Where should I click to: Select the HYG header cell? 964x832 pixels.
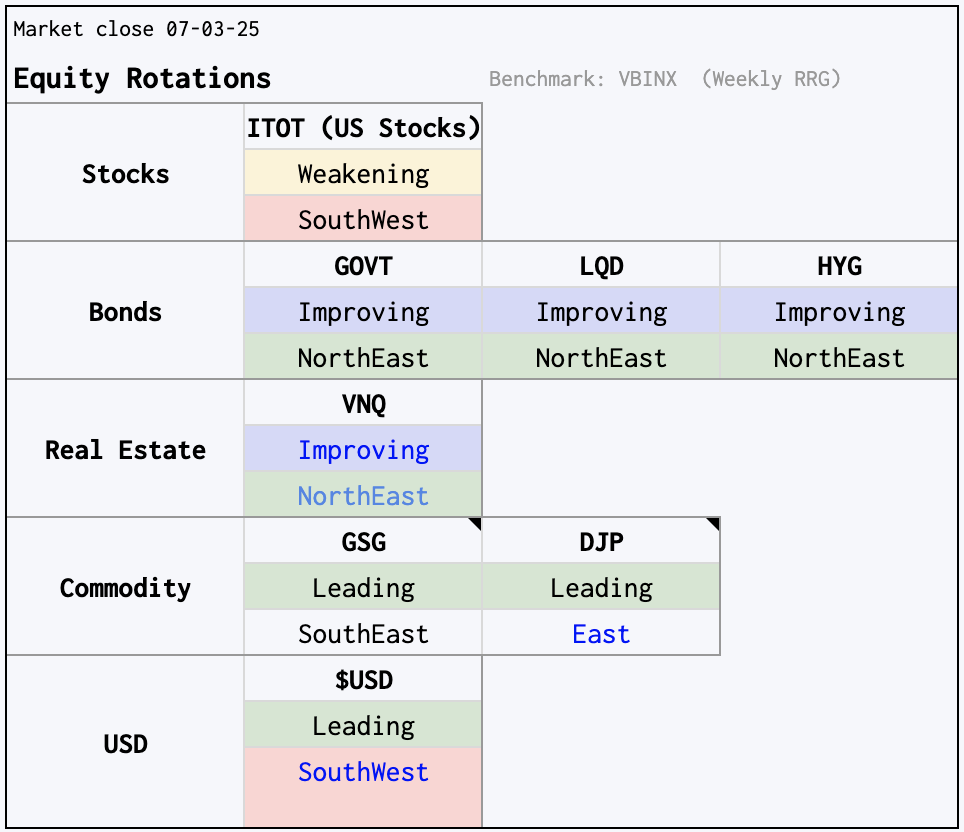pyautogui.click(x=839, y=265)
